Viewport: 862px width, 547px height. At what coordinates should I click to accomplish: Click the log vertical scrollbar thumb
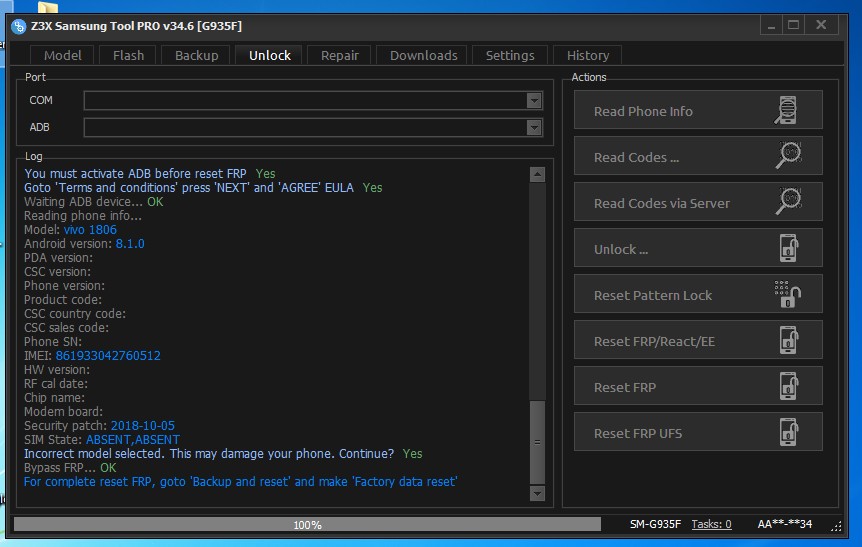(537, 442)
